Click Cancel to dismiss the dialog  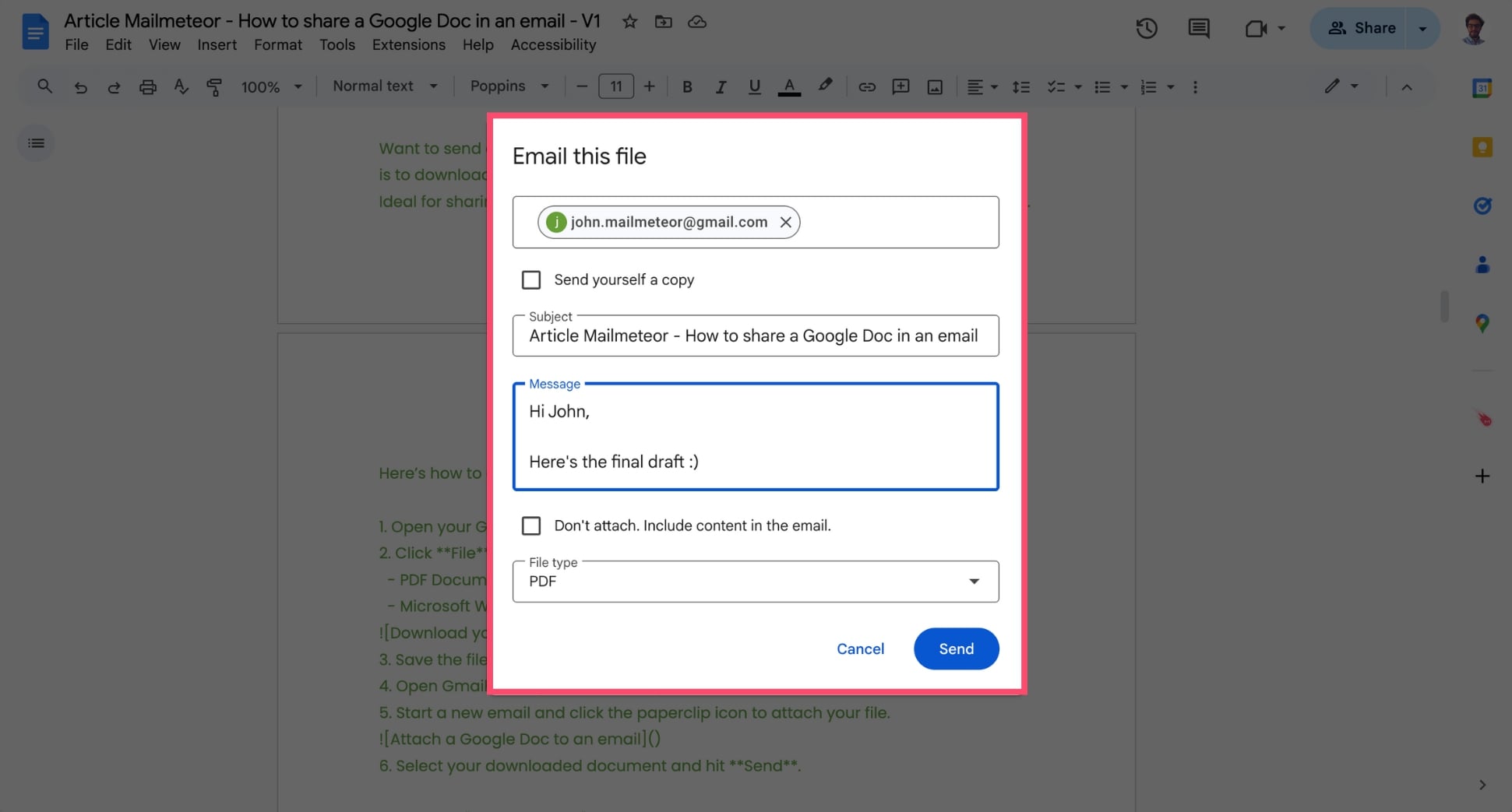click(x=860, y=649)
